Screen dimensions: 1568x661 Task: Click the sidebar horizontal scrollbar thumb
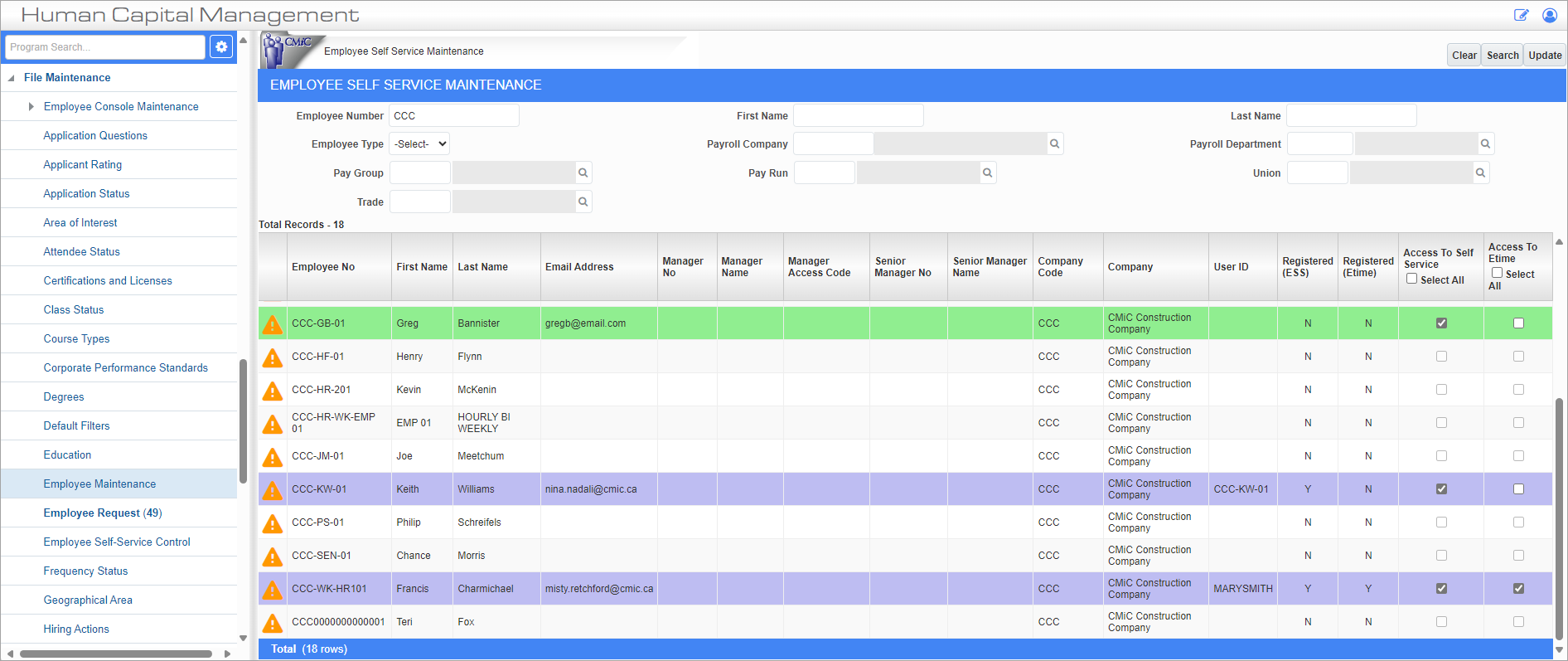(x=116, y=654)
